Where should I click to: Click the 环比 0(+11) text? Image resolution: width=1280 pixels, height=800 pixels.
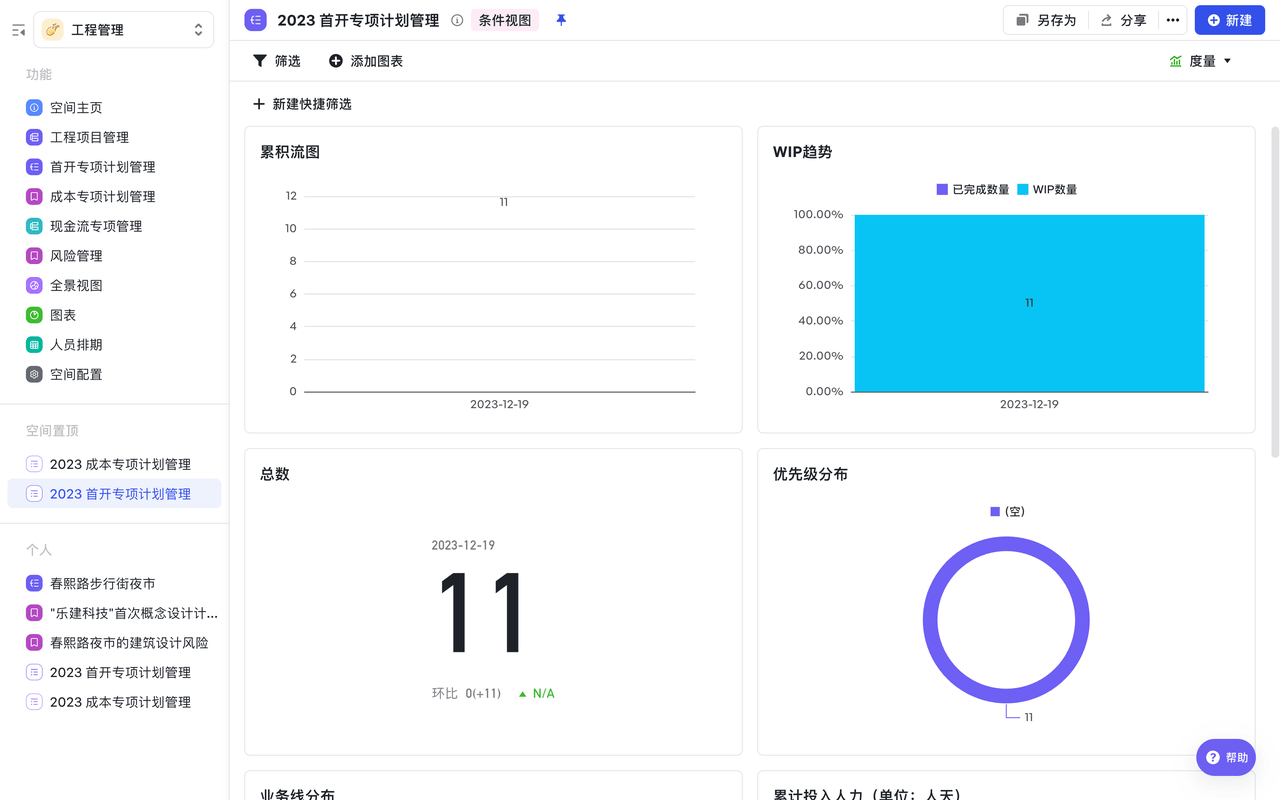point(466,693)
